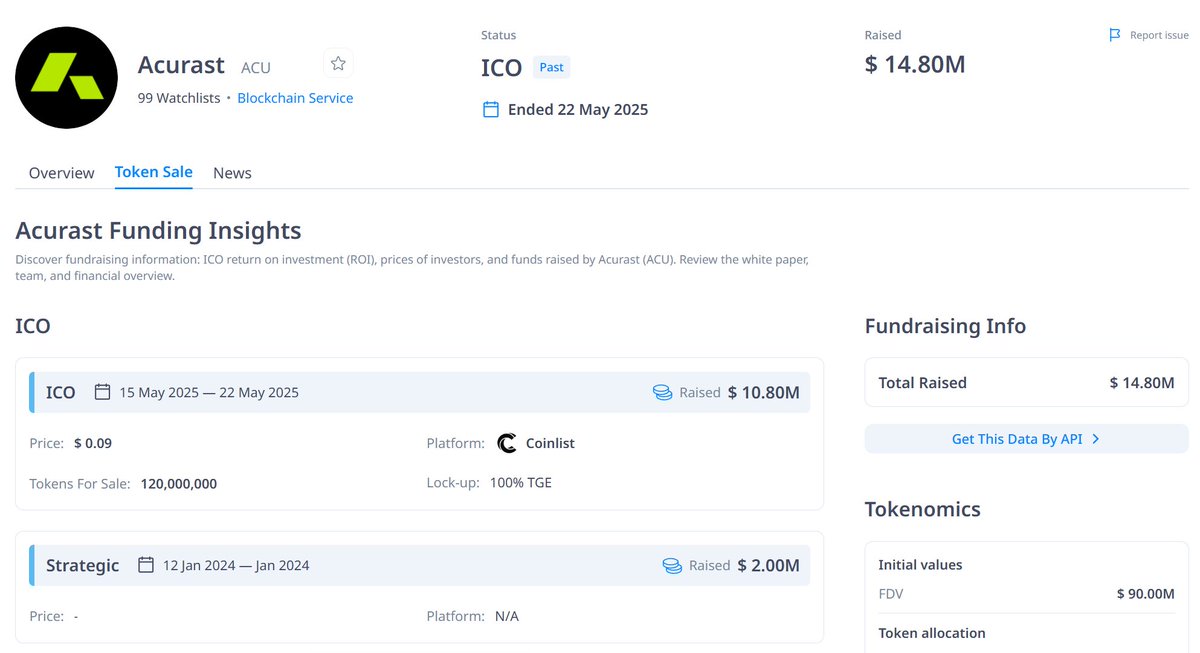Select the Token Sale tab
The height and width of the screenshot is (653, 1200).
[153, 172]
